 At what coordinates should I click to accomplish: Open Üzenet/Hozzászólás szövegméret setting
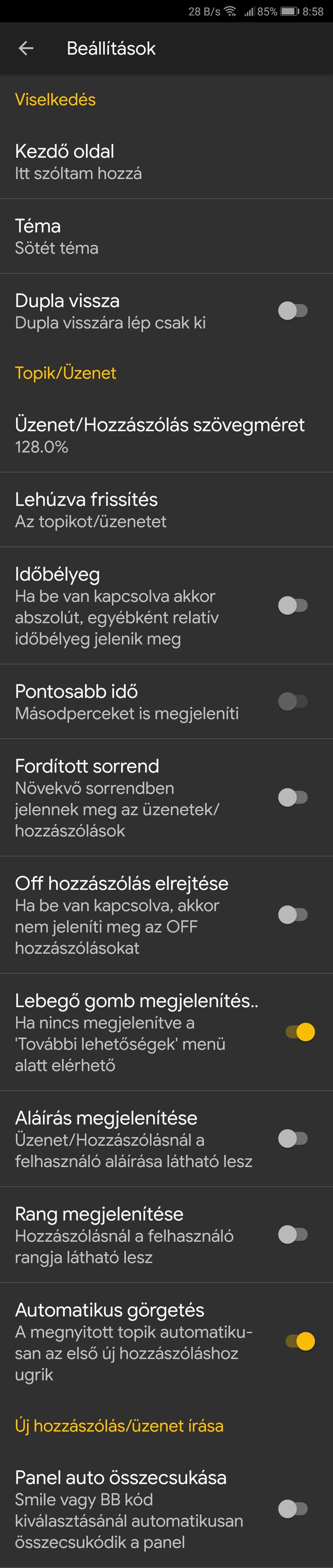coord(166,435)
